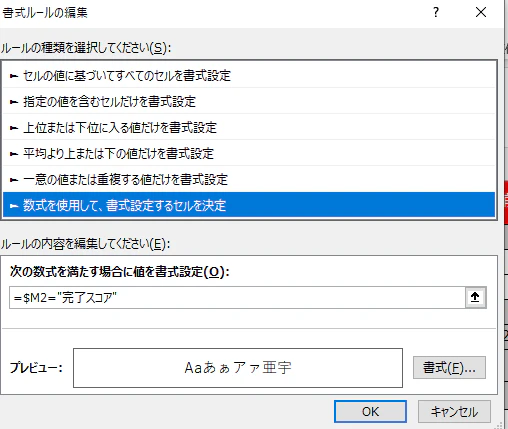The height and width of the screenshot is (429, 508).
Task: Cancel with the キャンセル button
Action: [454, 411]
